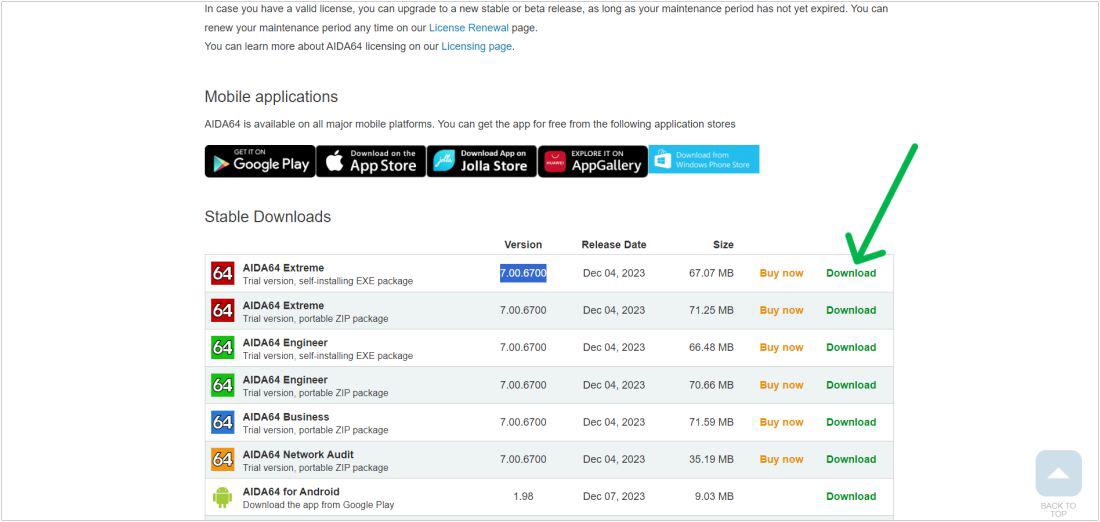
Task: Open the Huawei AppGallery badge
Action: pyautogui.click(x=593, y=161)
